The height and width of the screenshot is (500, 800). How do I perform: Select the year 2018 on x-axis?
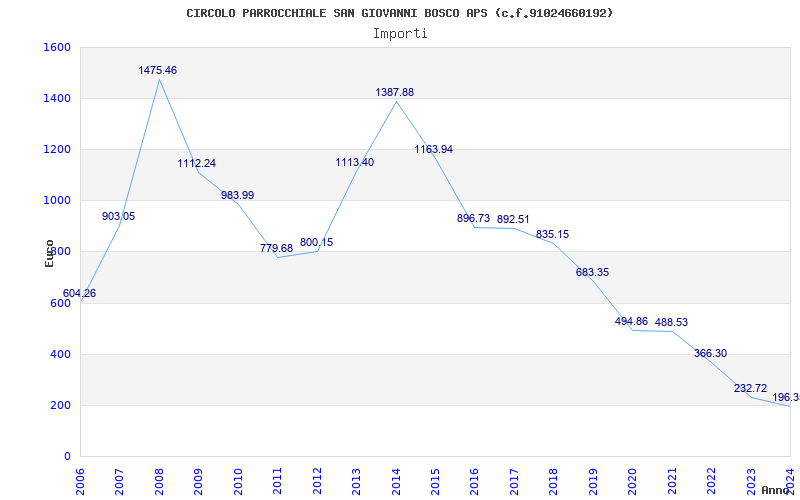(554, 481)
